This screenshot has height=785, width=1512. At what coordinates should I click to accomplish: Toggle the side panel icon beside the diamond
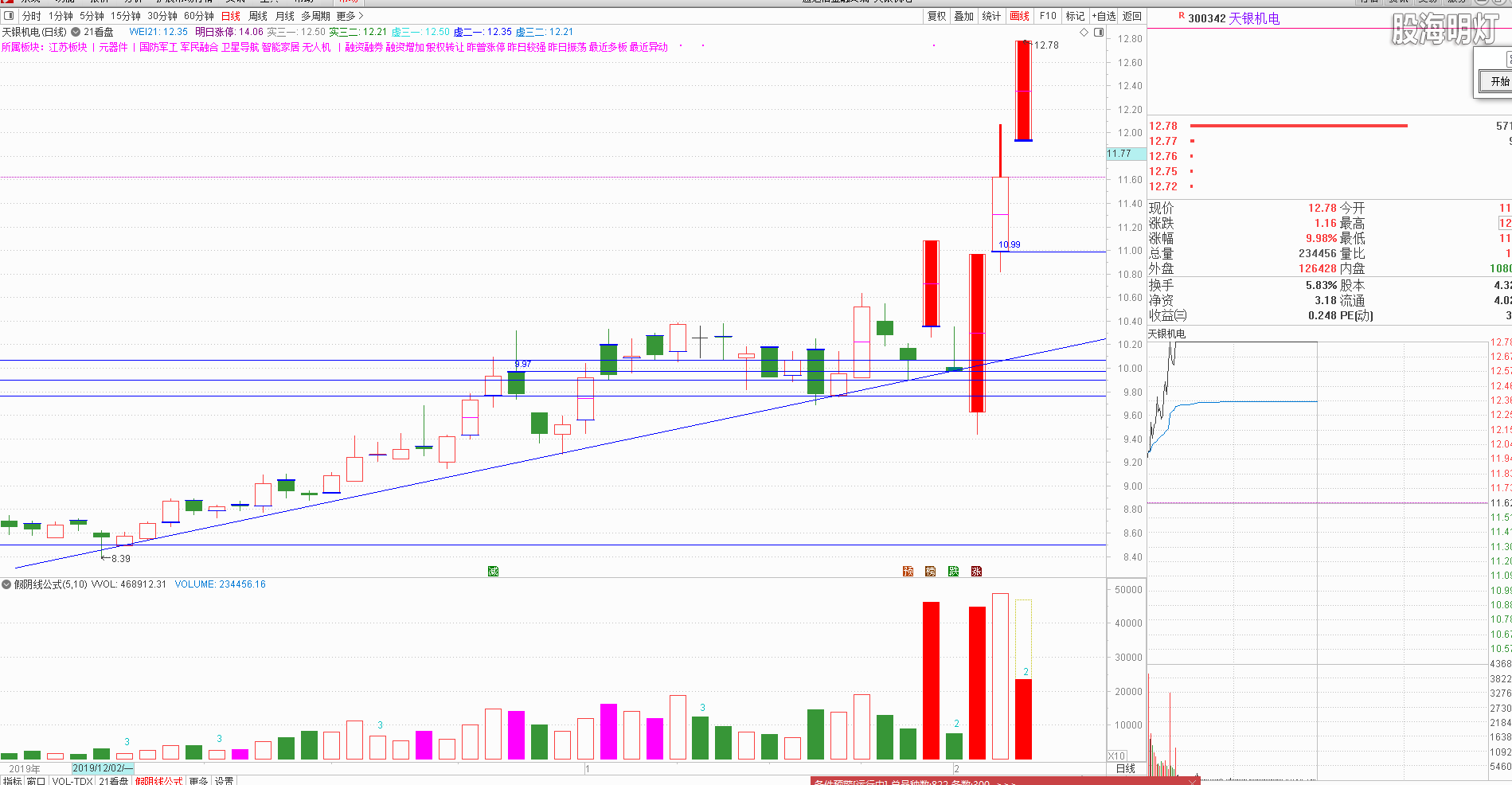pos(1099,32)
